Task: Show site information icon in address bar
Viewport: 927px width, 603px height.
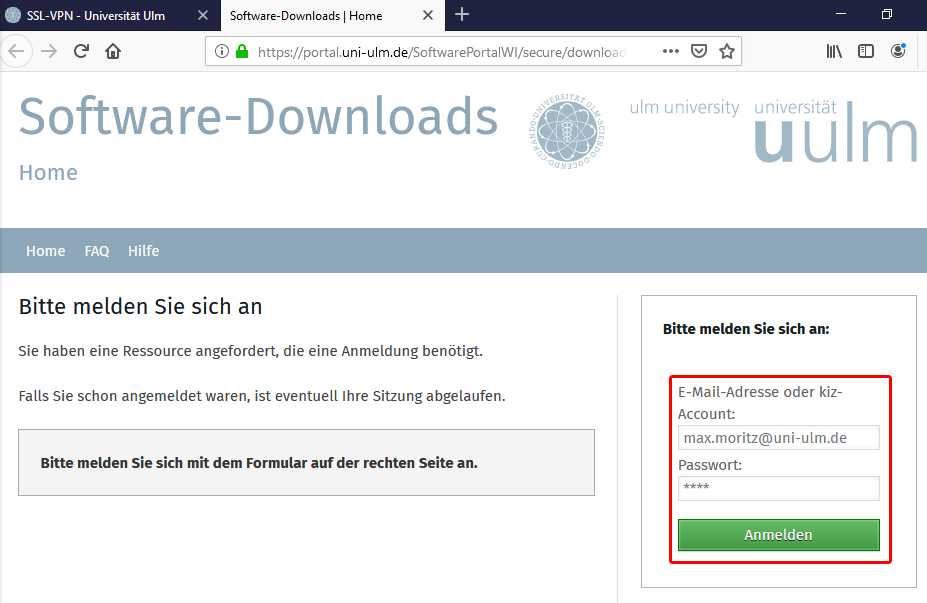Action: pyautogui.click(x=222, y=51)
